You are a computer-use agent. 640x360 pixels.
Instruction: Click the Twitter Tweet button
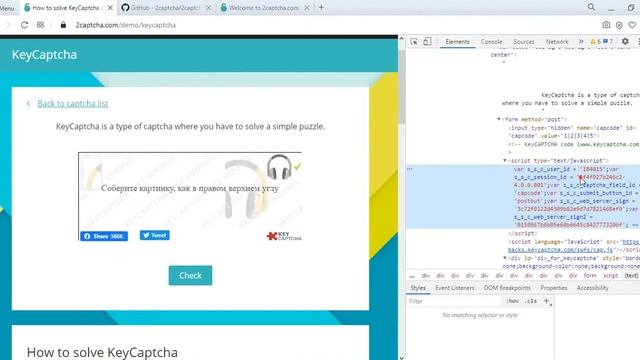click(x=155, y=236)
